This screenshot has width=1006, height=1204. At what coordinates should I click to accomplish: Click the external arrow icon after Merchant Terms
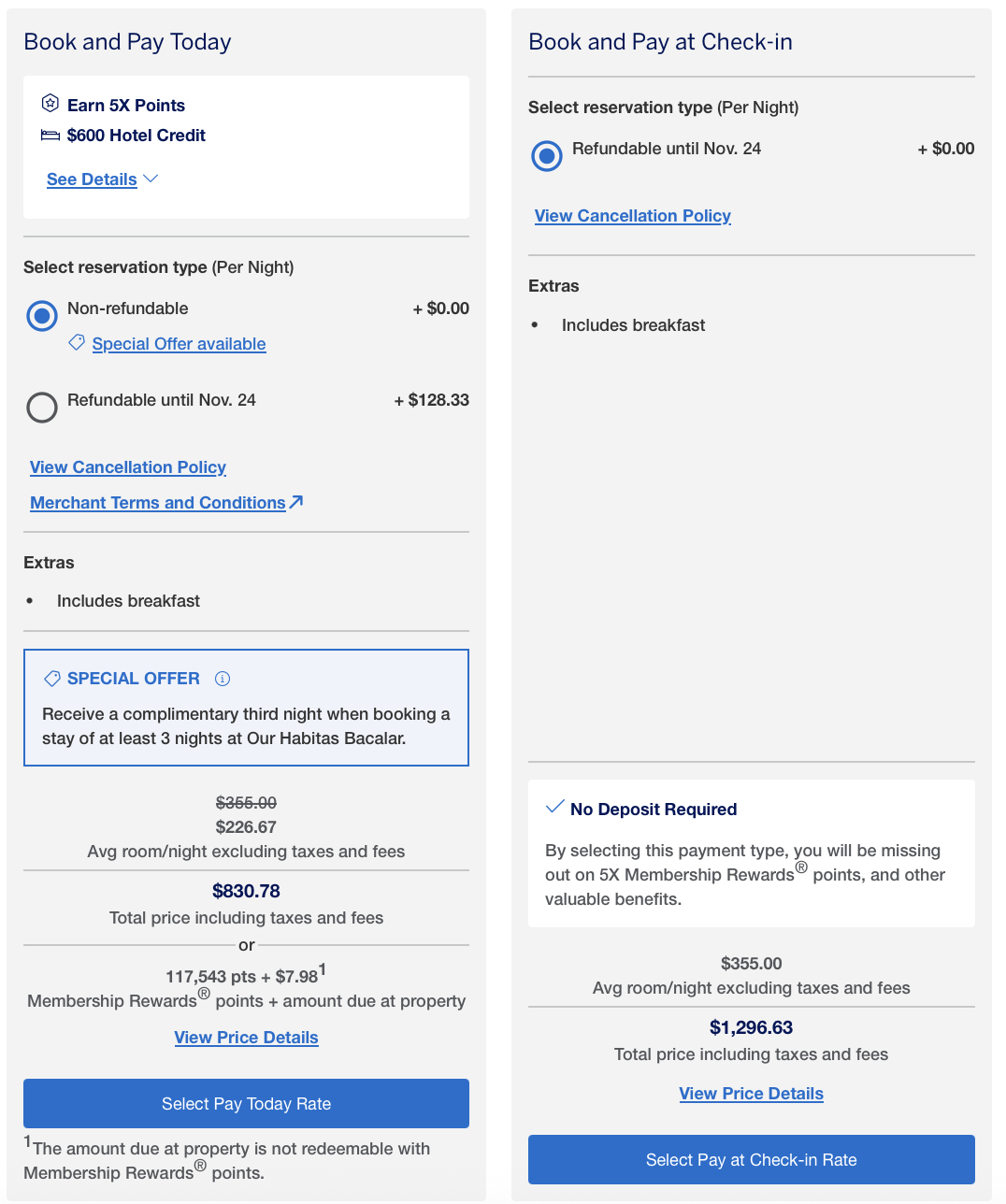click(x=296, y=502)
